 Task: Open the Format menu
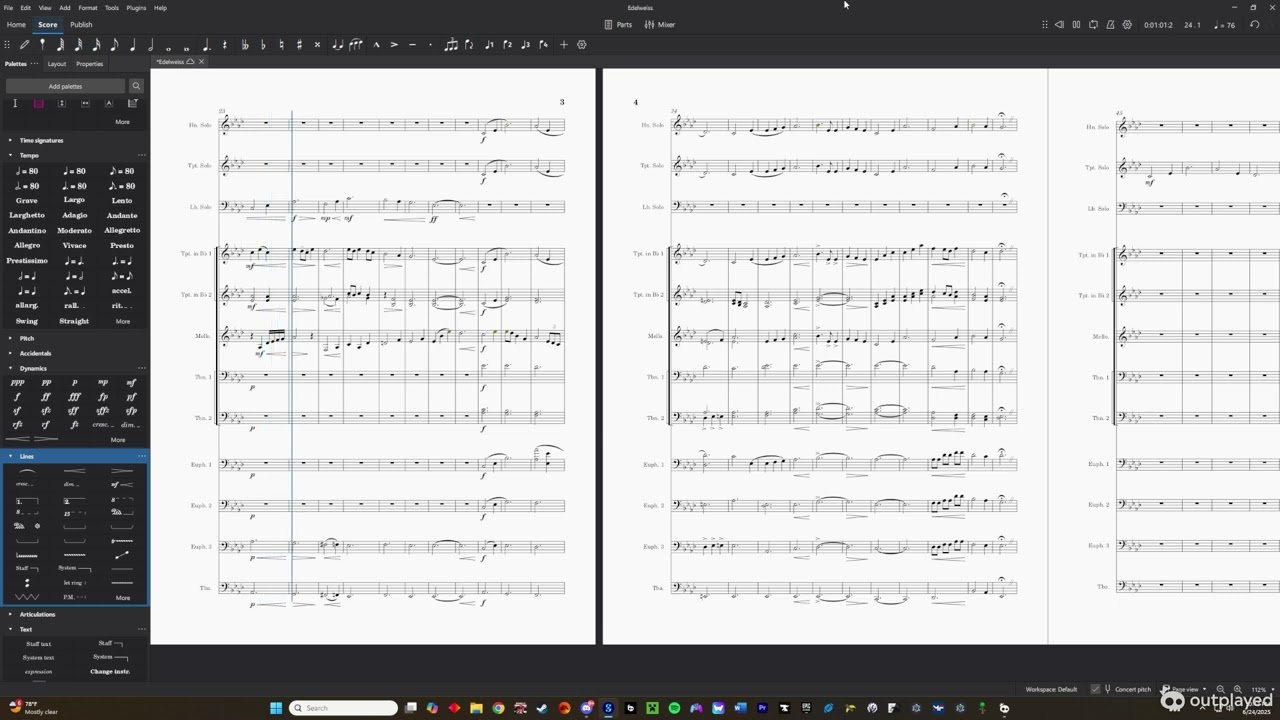tap(88, 7)
